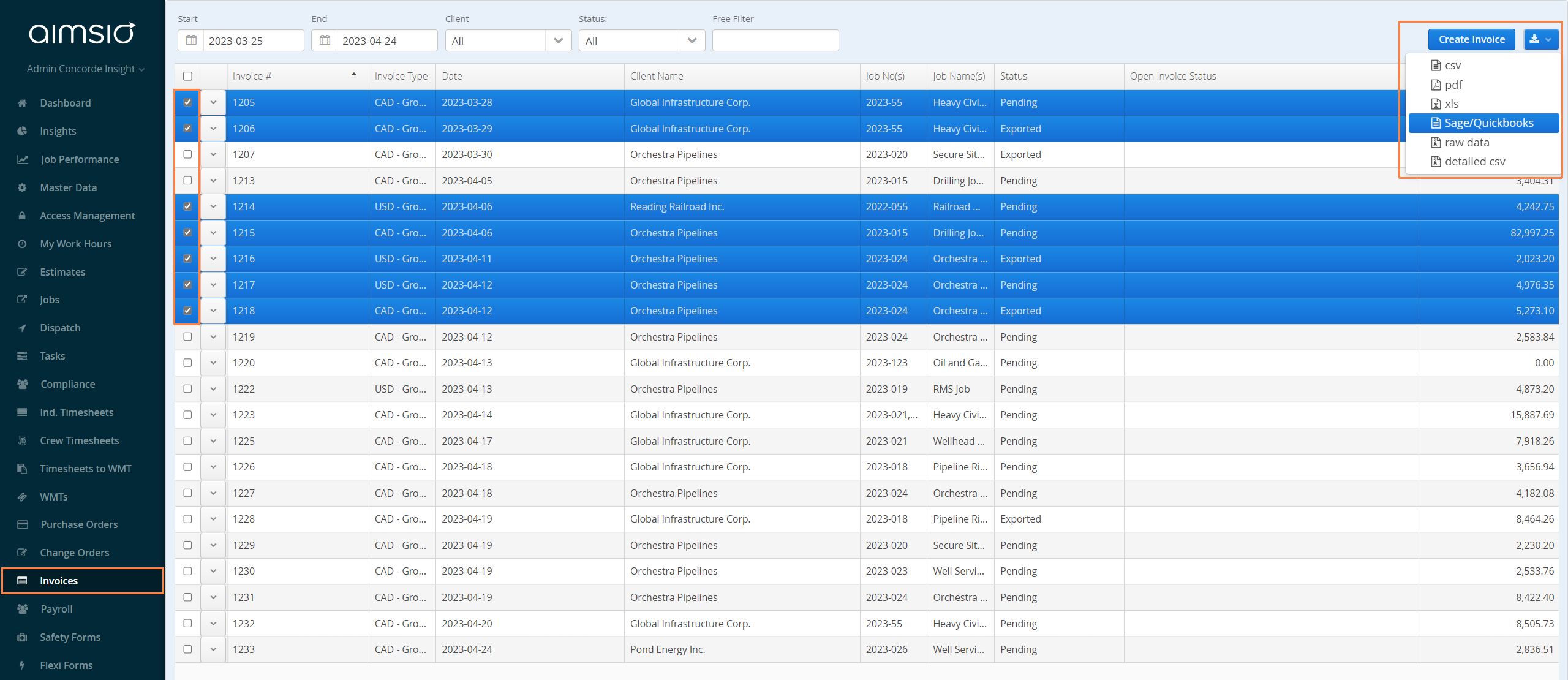Image resolution: width=1568 pixels, height=680 pixels.
Task: Click the Start date calendar icon
Action: [191, 40]
